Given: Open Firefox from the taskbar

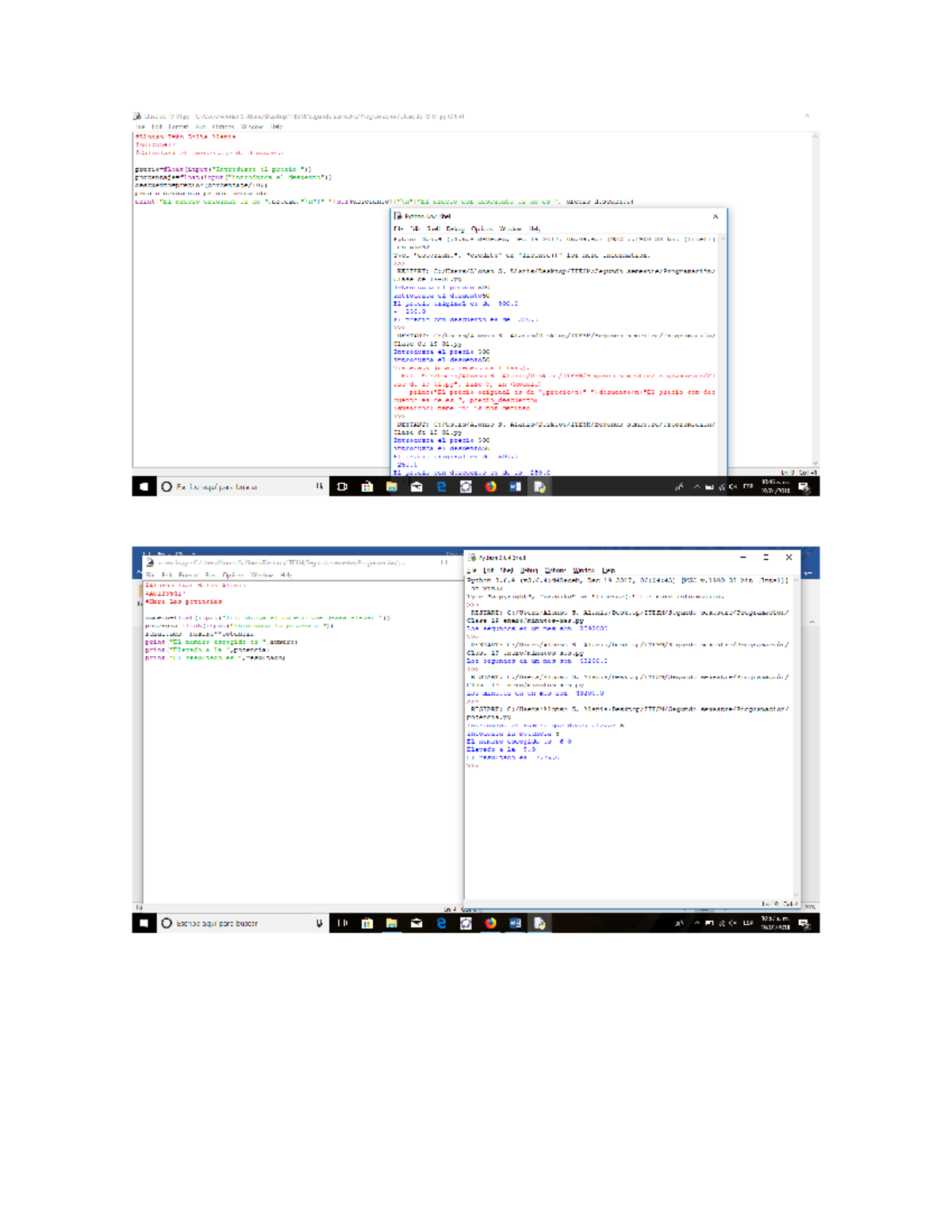Looking at the screenshot, I should pyautogui.click(x=491, y=486).
